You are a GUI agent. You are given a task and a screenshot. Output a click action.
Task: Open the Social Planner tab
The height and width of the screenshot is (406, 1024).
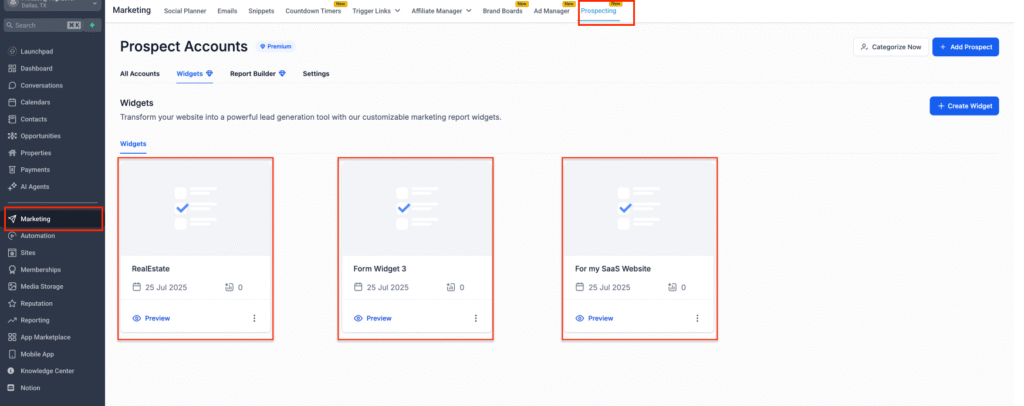click(185, 11)
